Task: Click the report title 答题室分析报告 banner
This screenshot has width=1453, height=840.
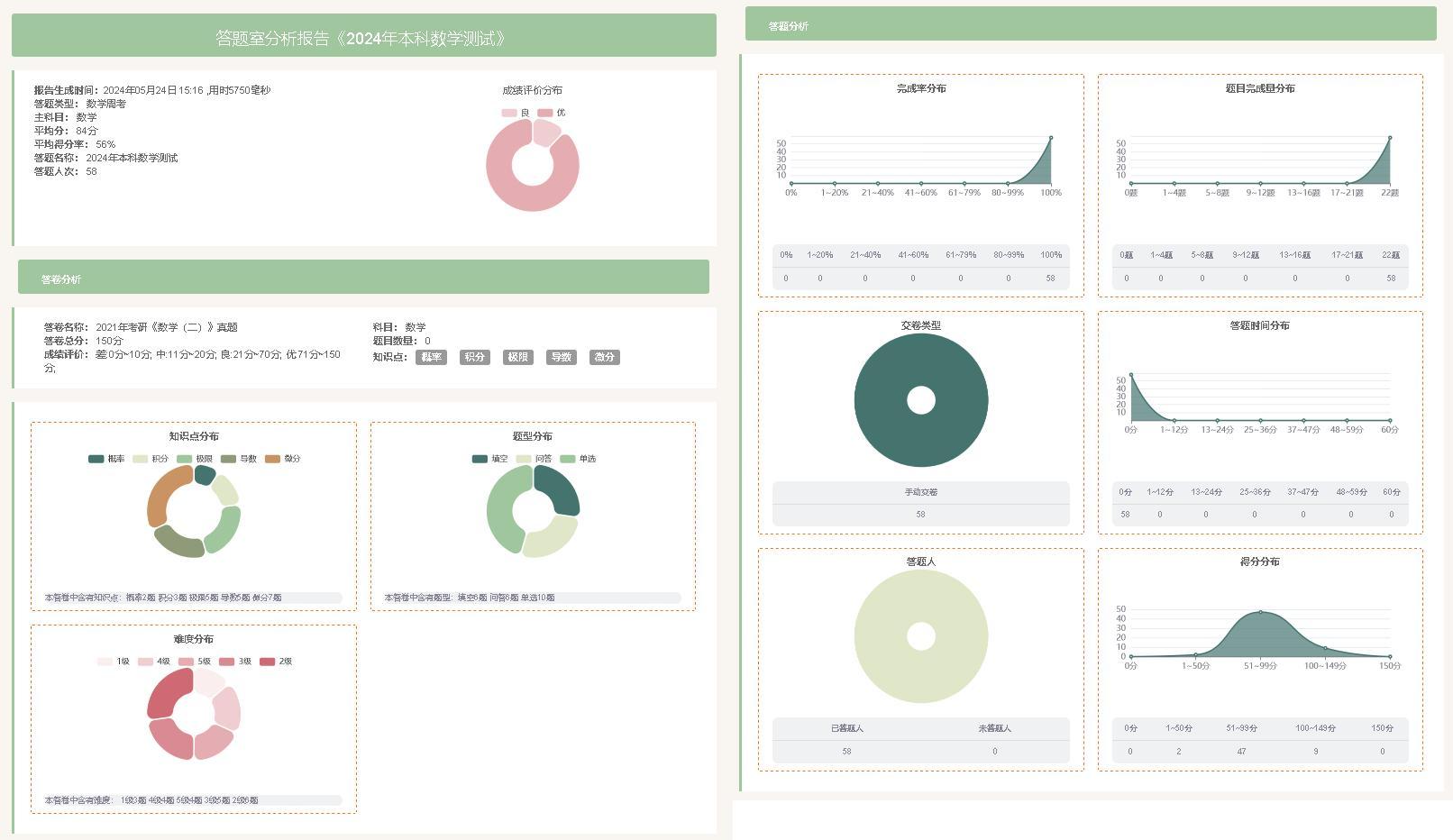Action: (x=363, y=35)
